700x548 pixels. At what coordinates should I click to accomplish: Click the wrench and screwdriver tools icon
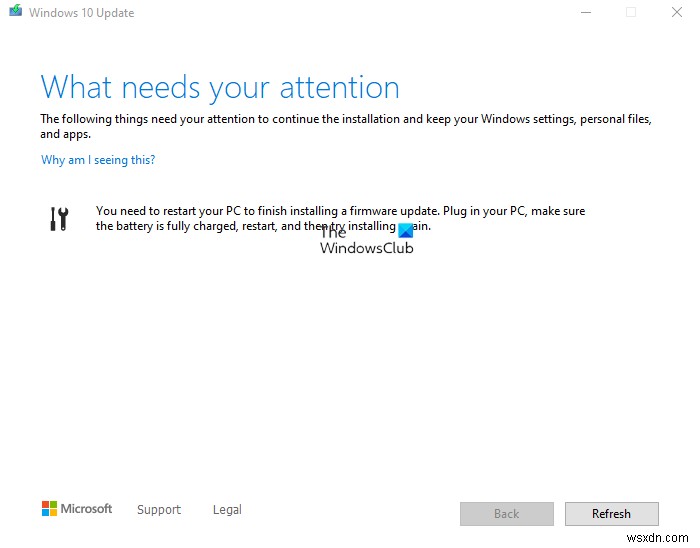click(x=59, y=219)
